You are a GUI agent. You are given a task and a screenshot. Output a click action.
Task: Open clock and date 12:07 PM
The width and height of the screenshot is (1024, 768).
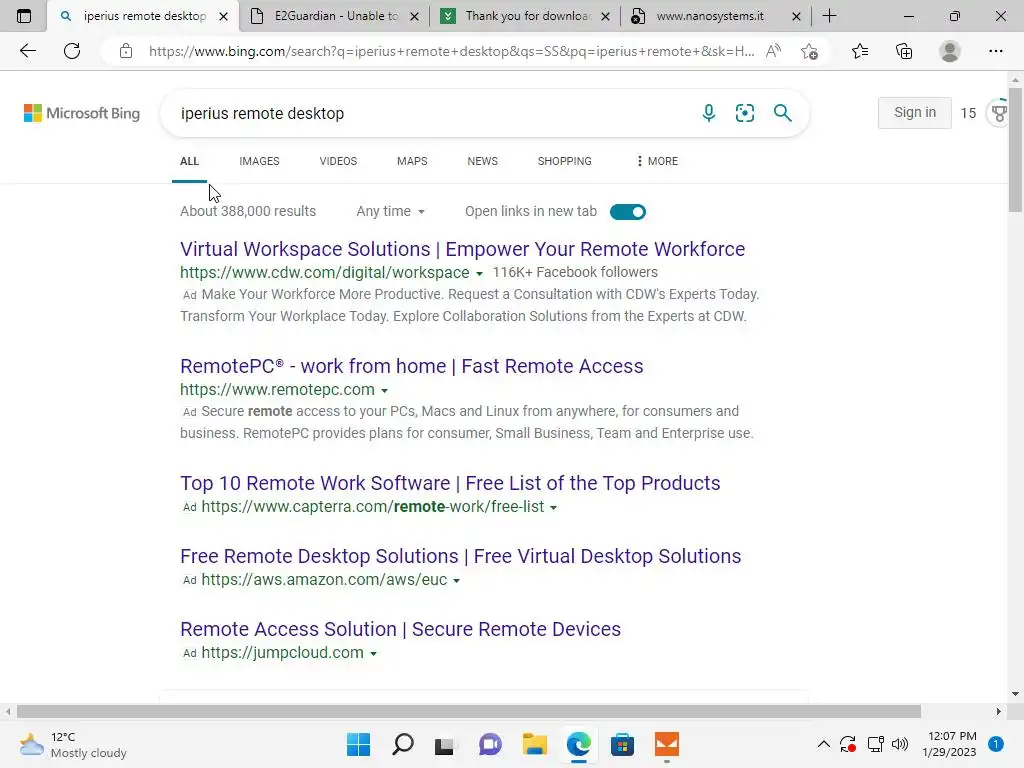(950, 744)
